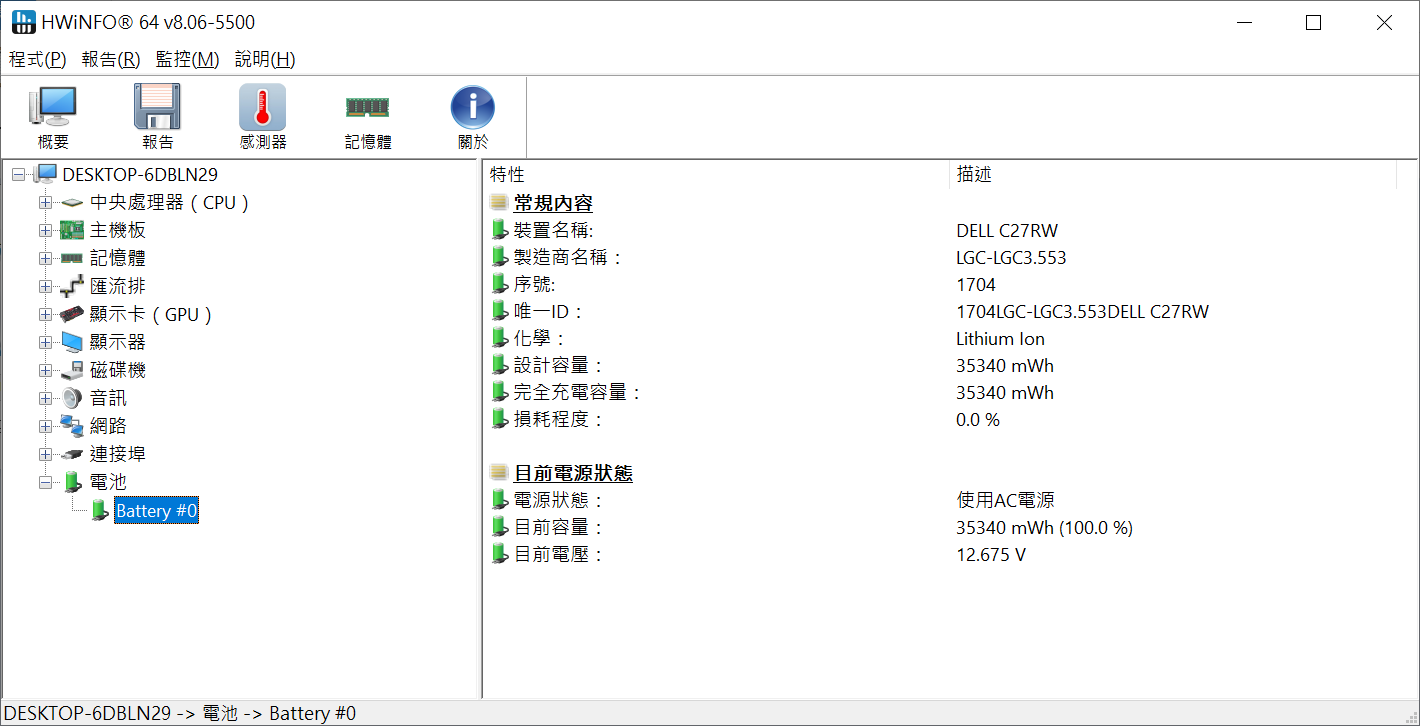Image resolution: width=1420 pixels, height=726 pixels.
Task: Open the 關於 info icon
Action: (473, 107)
